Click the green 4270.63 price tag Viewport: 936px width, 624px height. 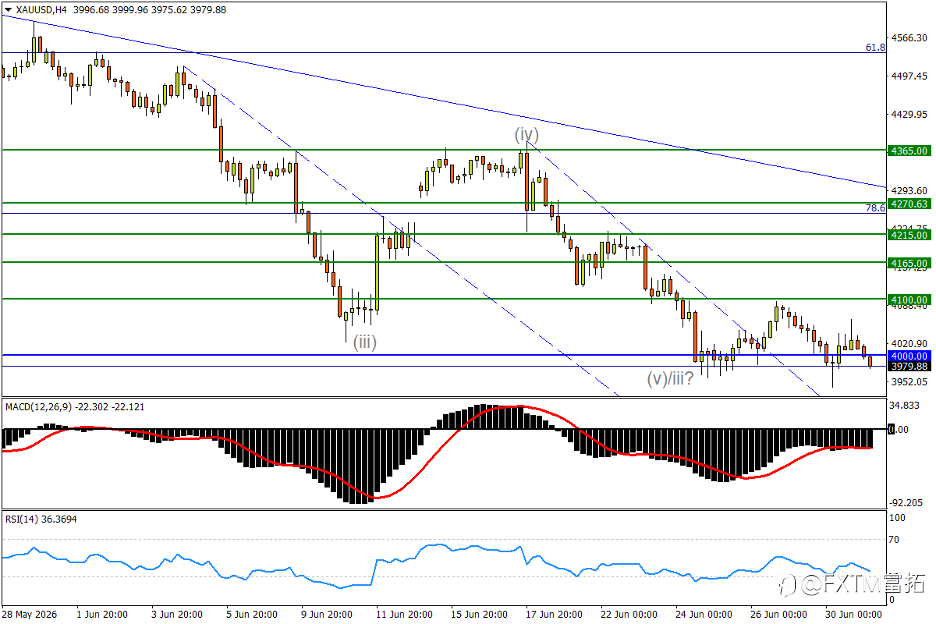[909, 204]
